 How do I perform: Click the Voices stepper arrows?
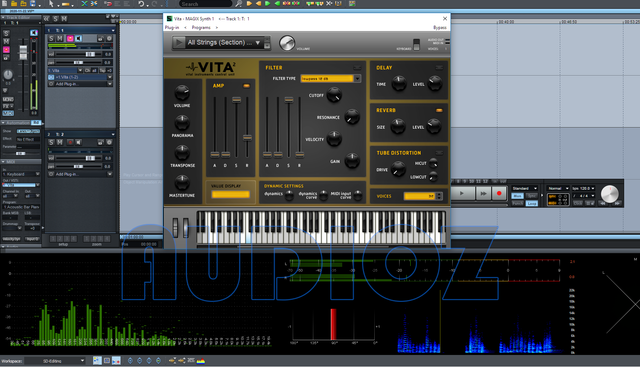tap(439, 196)
